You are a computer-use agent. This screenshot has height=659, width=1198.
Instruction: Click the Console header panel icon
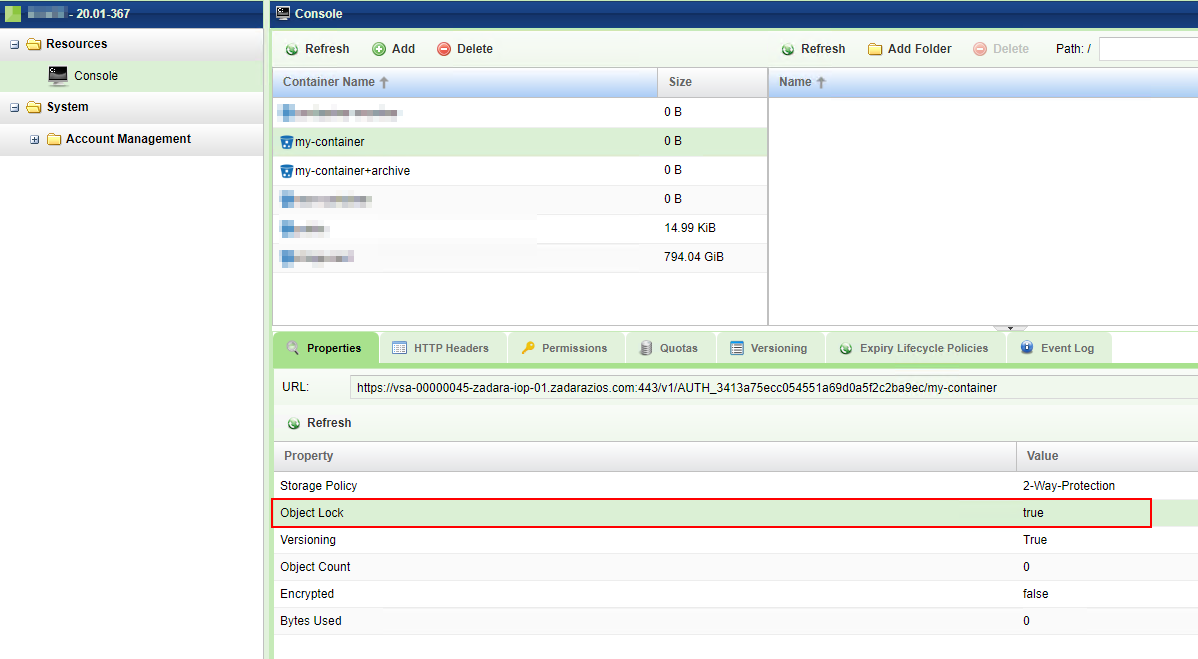283,13
